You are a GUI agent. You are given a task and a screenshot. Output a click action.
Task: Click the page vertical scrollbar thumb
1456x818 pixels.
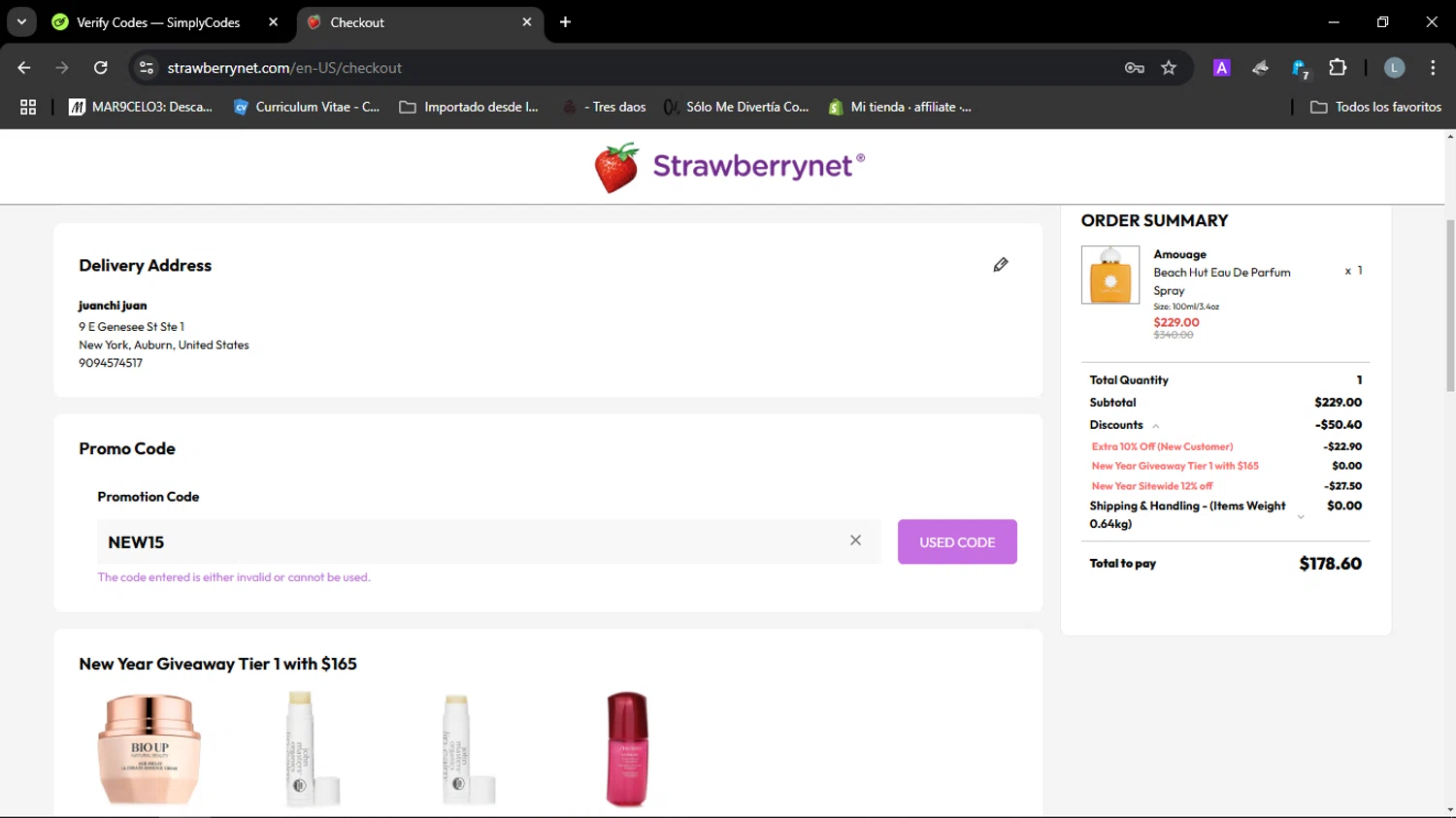tap(1450, 306)
